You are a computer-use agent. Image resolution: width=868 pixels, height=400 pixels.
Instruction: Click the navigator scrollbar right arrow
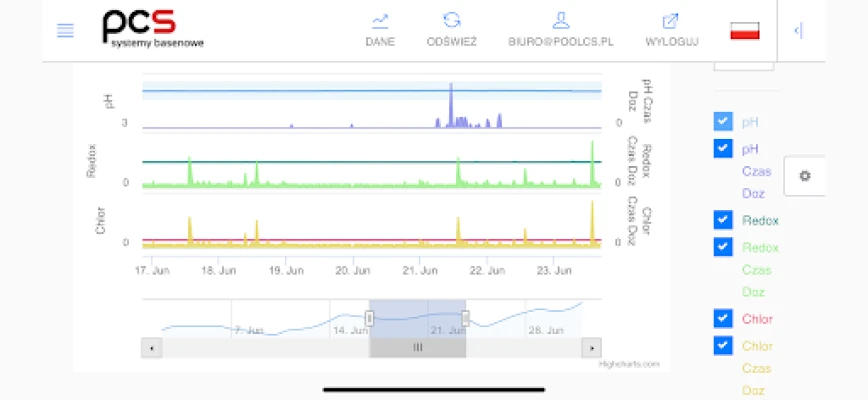point(592,348)
